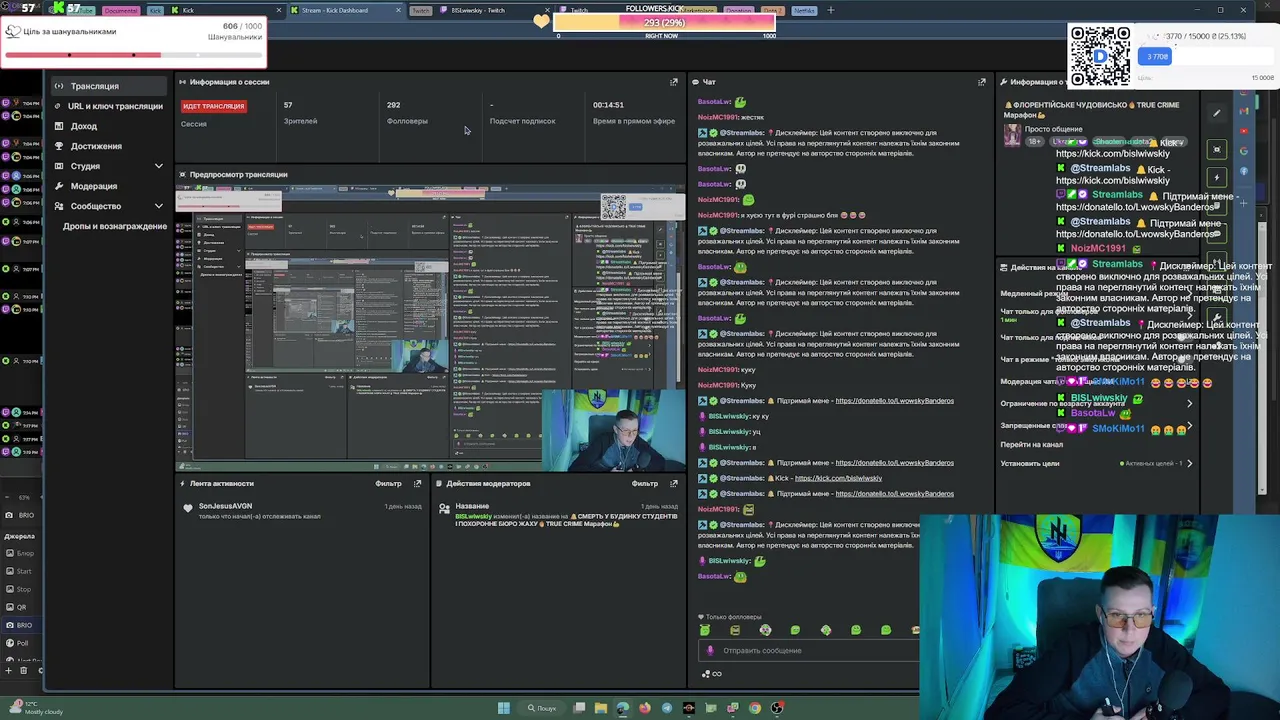Click BasotaLw username in last chat message

(x=714, y=577)
